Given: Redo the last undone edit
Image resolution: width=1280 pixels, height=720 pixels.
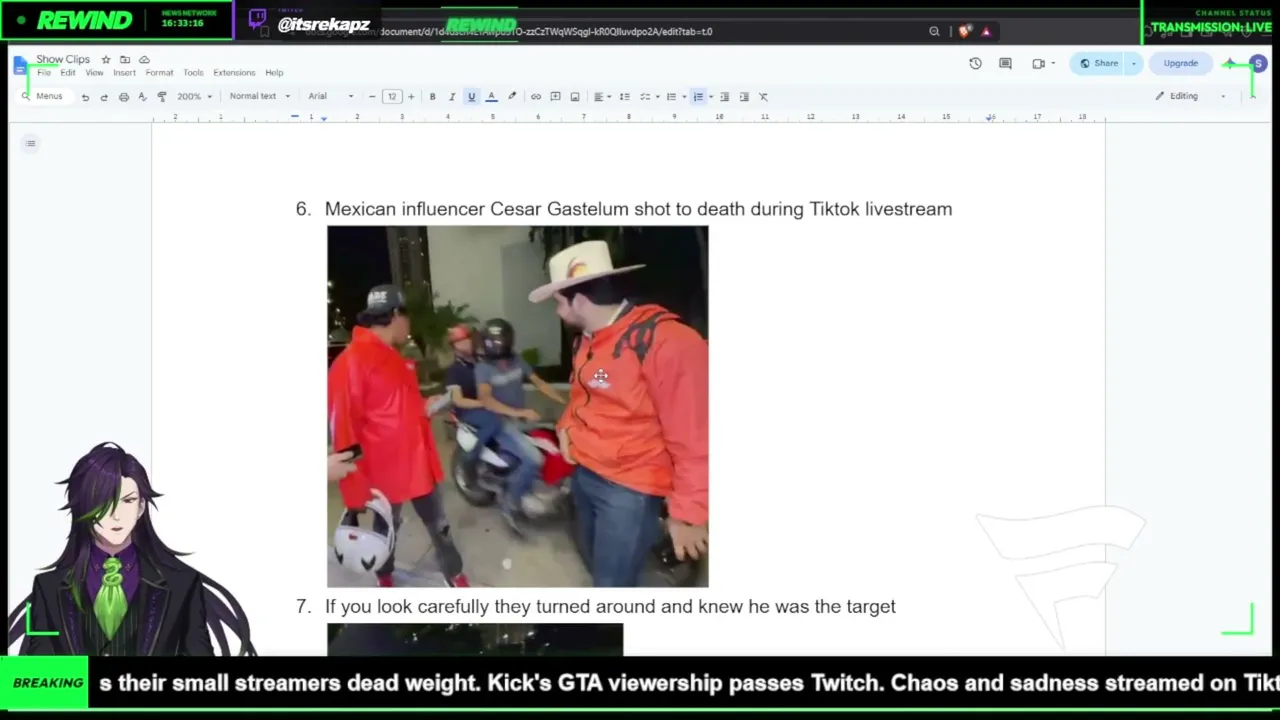Looking at the screenshot, I should point(104,97).
